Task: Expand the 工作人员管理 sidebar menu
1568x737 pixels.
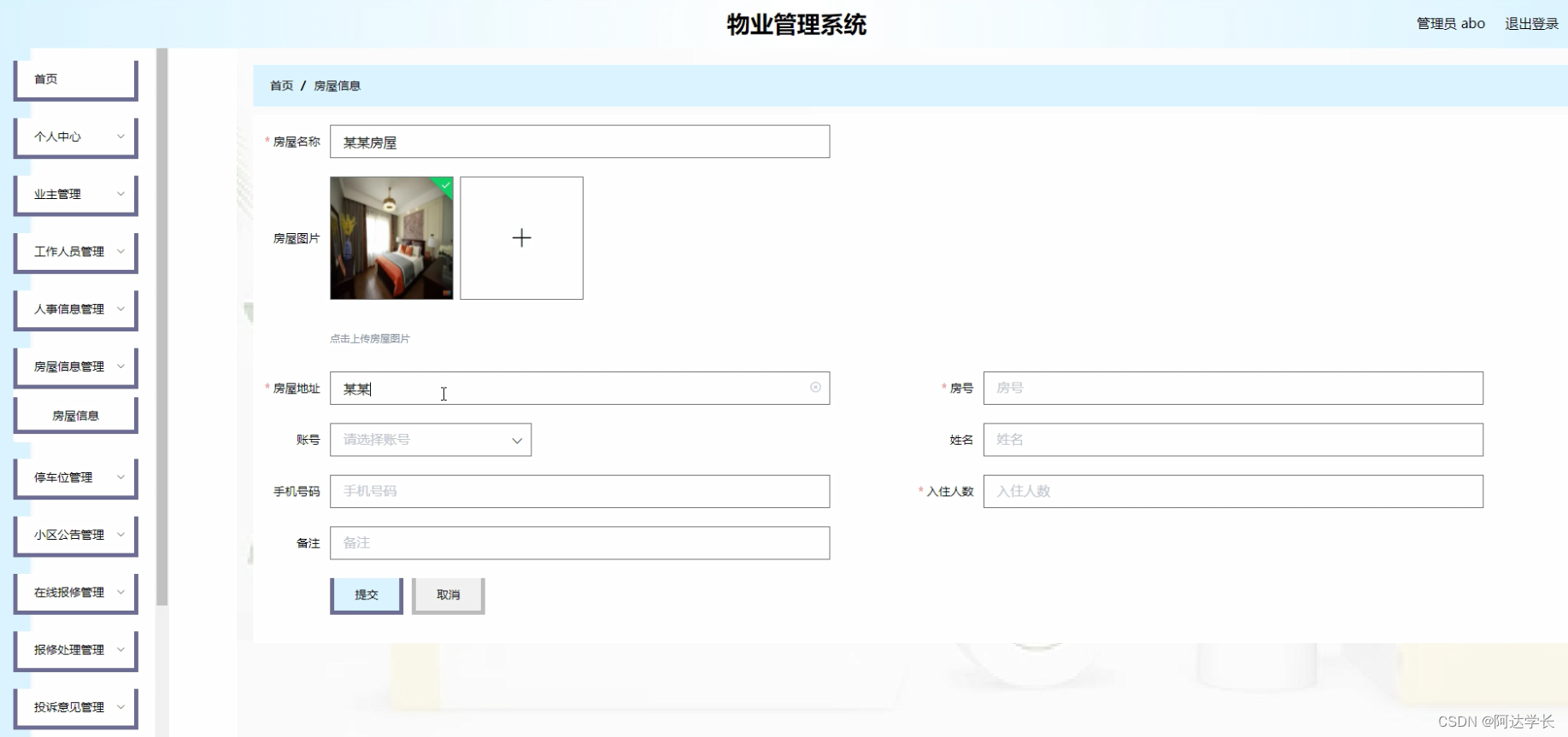Action: point(76,252)
